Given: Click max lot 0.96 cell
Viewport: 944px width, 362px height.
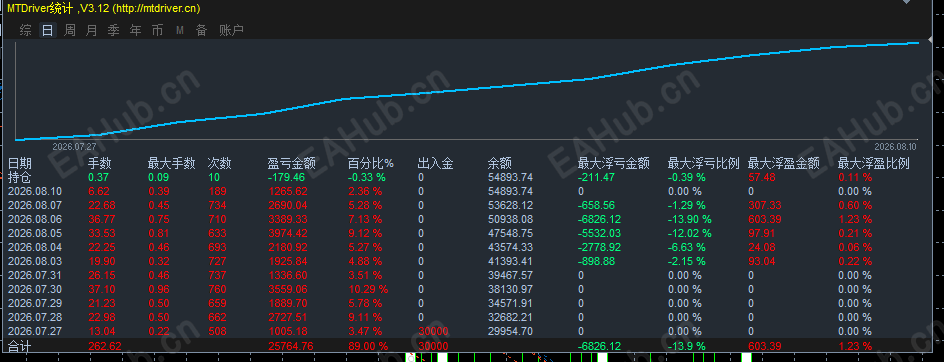Looking at the screenshot, I should tap(159, 289).
